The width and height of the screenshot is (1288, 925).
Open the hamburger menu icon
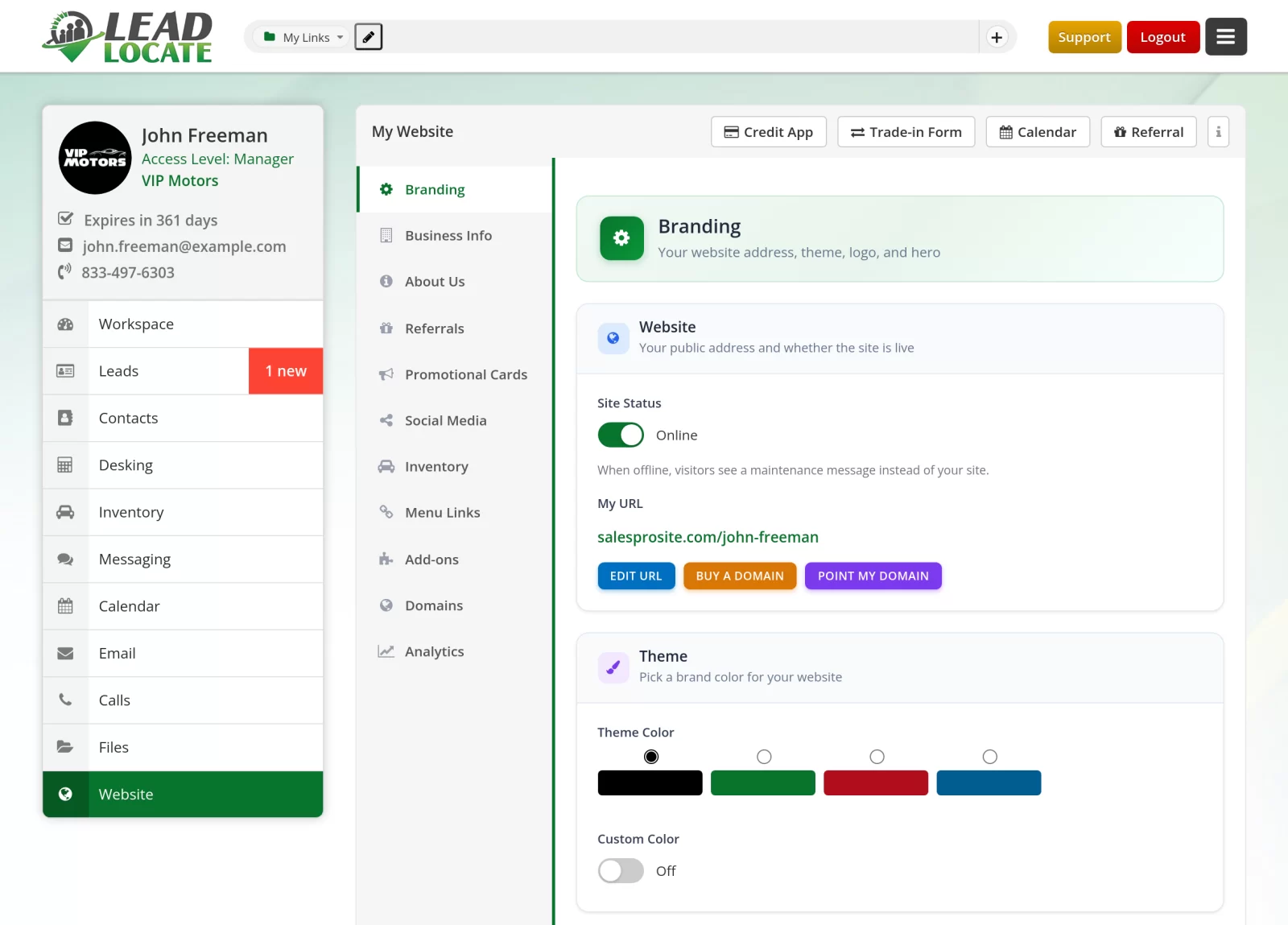[x=1225, y=37]
